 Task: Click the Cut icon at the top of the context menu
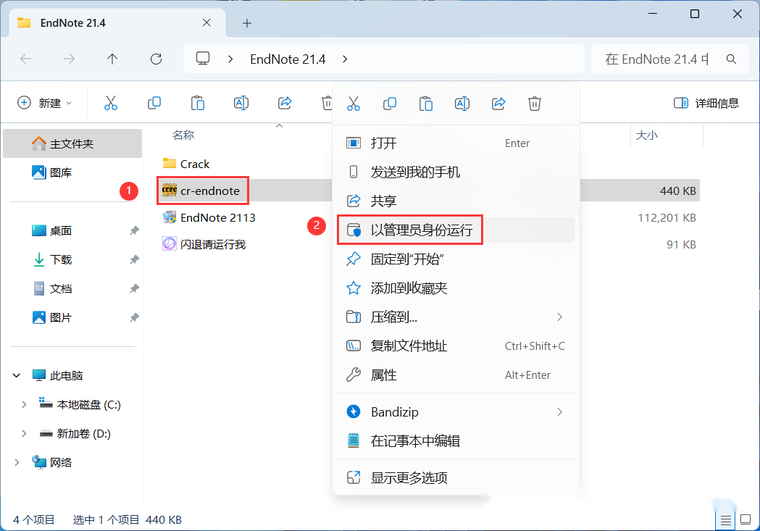(x=353, y=103)
